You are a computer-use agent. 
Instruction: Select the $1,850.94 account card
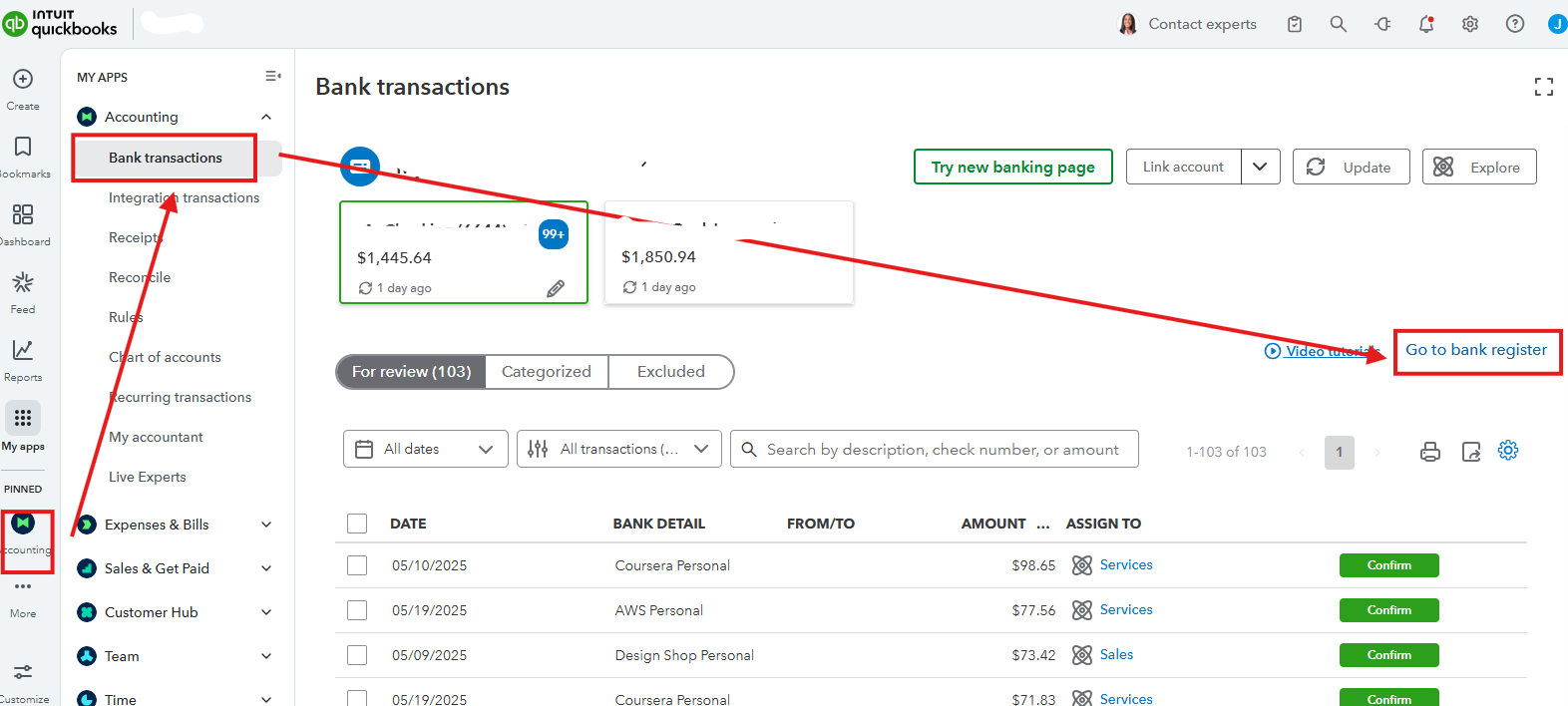tap(729, 252)
